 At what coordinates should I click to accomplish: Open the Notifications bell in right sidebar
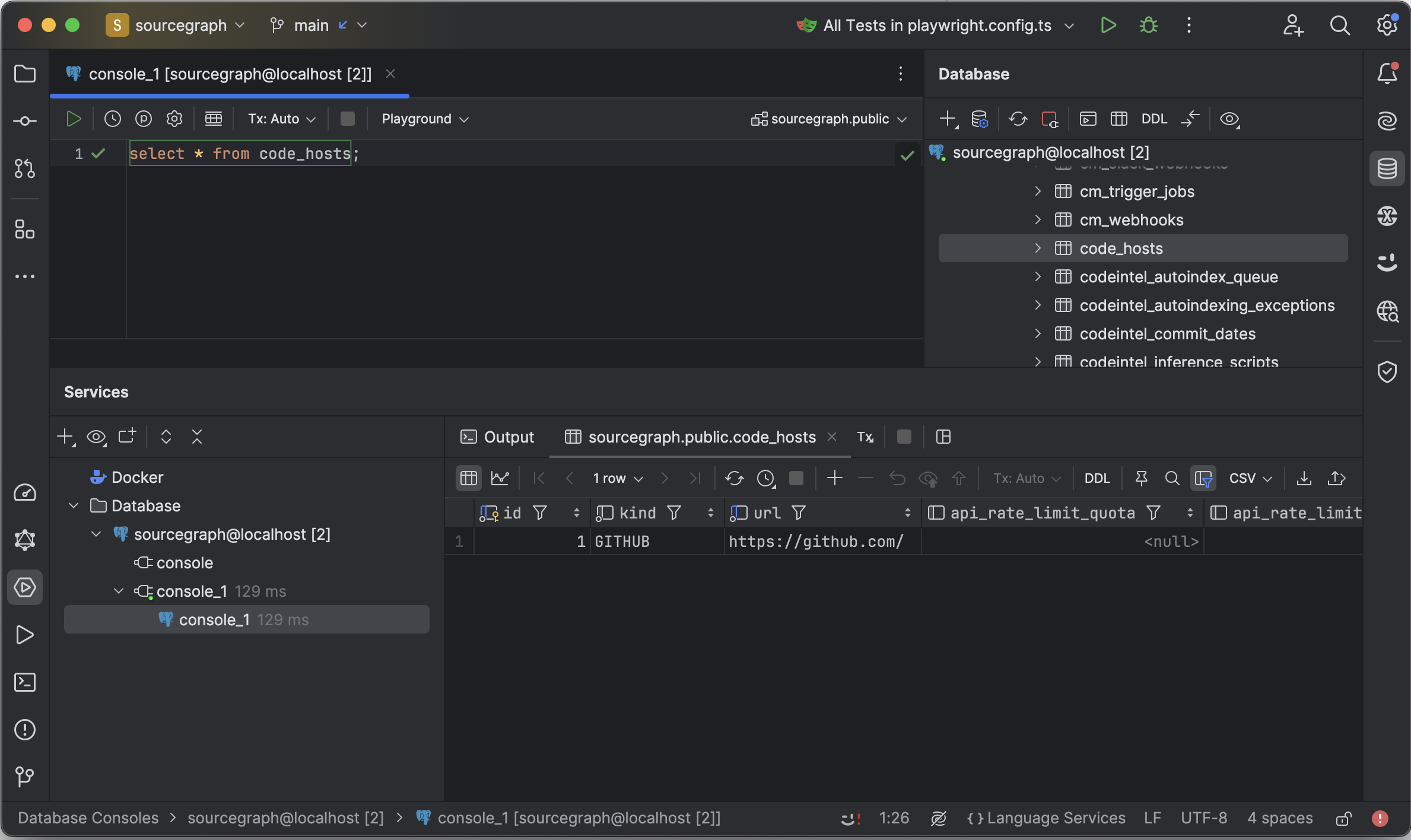[x=1387, y=74]
